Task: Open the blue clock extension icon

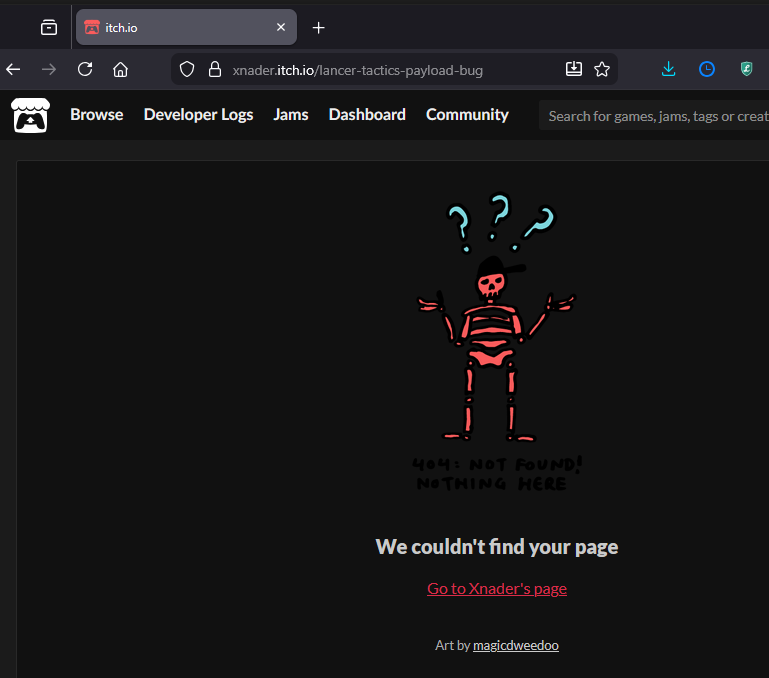Action: [707, 69]
